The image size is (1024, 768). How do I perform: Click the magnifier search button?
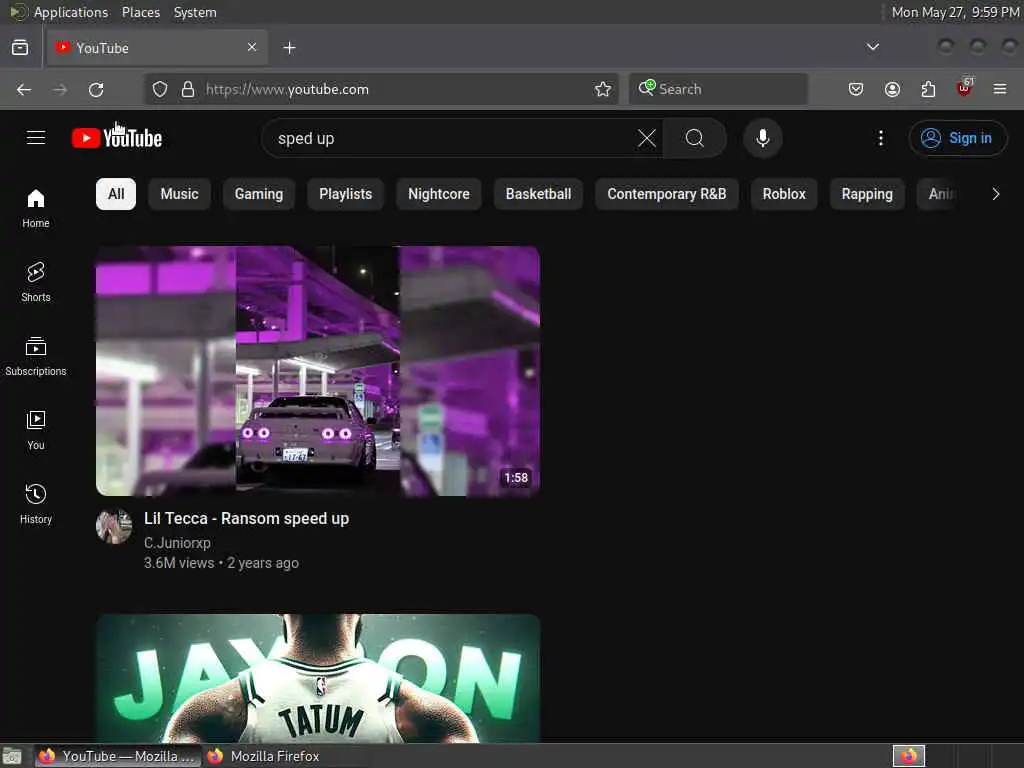click(x=695, y=138)
